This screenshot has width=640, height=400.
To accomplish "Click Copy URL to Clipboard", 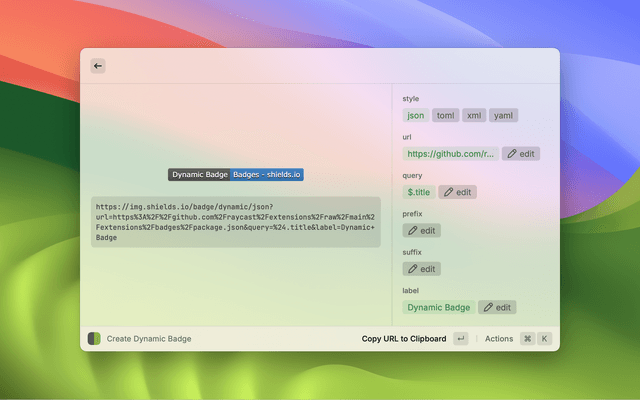I will click(404, 339).
